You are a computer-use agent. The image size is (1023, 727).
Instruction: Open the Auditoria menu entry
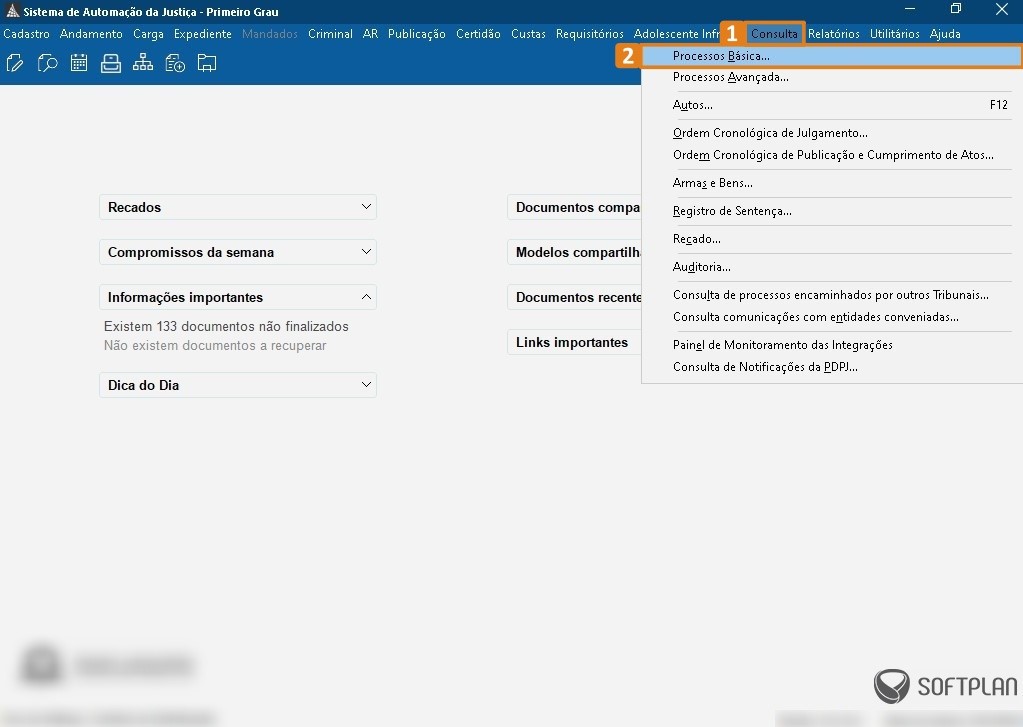pyautogui.click(x=831, y=267)
